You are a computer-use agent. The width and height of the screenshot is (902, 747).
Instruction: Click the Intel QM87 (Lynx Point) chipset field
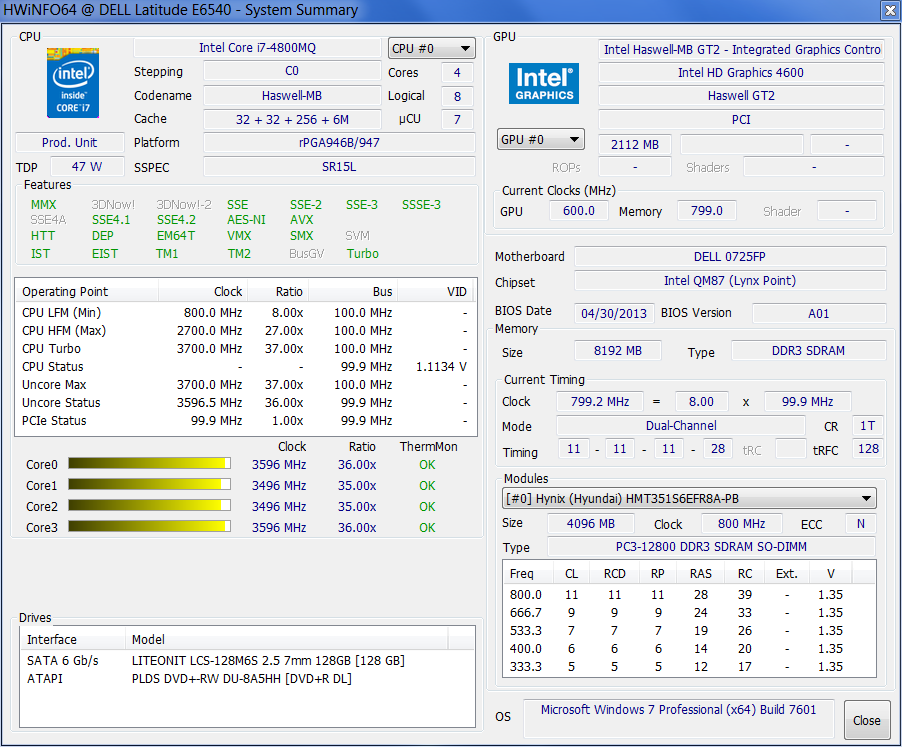coord(730,281)
